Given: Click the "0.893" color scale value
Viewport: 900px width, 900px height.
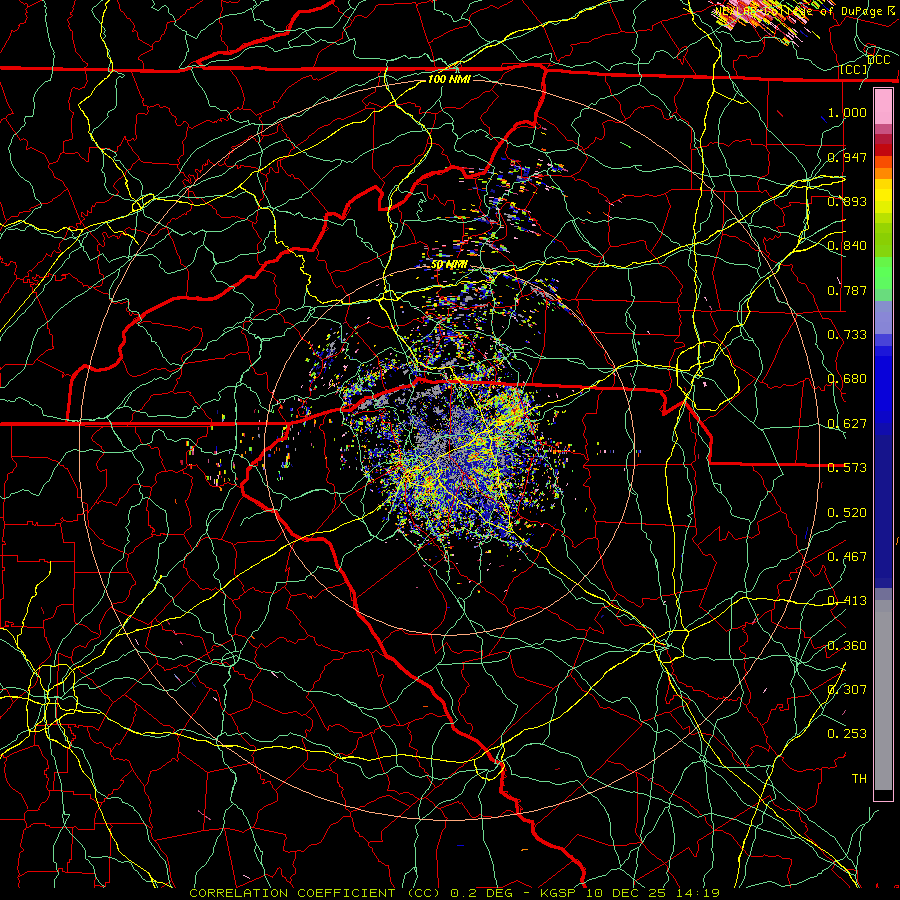Looking at the screenshot, I should pyautogui.click(x=847, y=201).
